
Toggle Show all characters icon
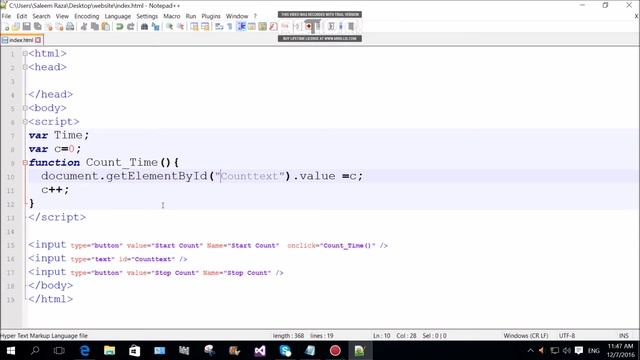click(230, 27)
